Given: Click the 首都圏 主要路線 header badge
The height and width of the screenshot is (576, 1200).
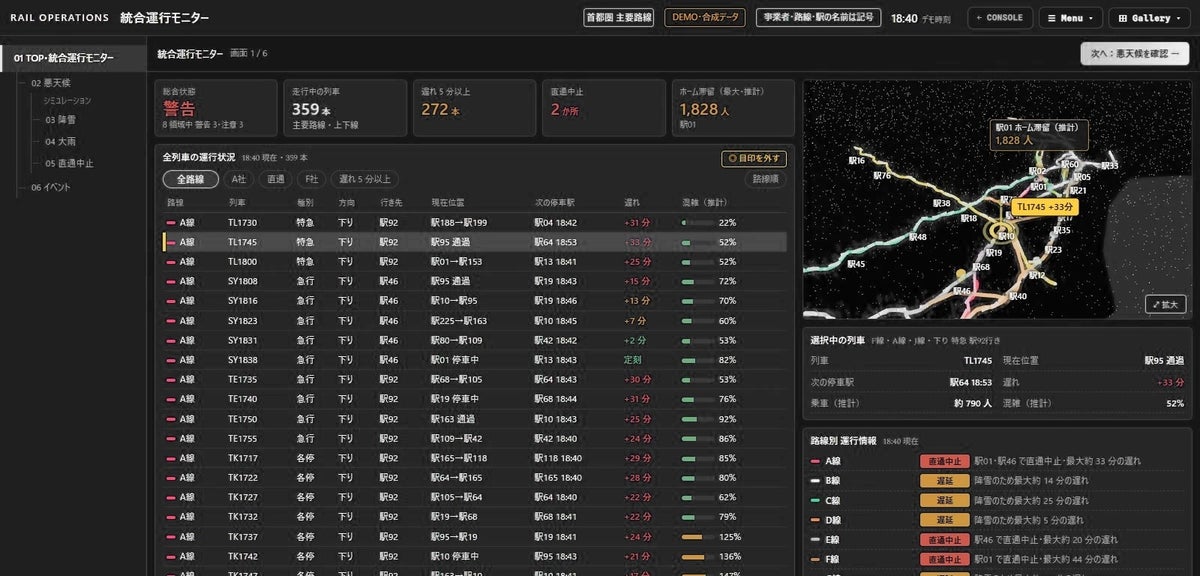Looking at the screenshot, I should pos(619,18).
